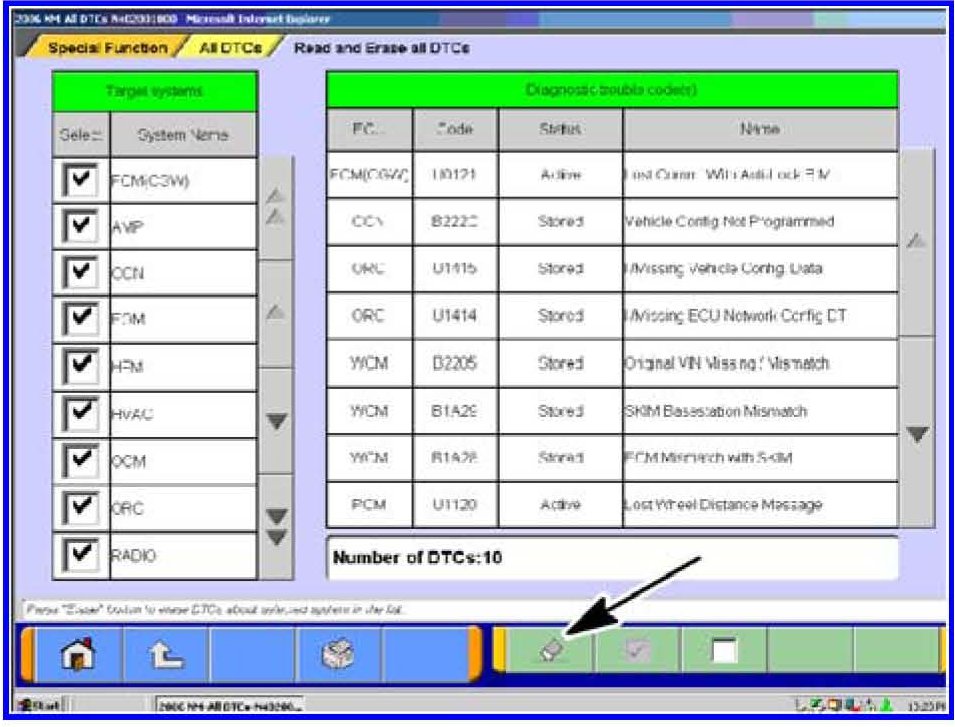Open the Special Function tab
This screenshot has width=955, height=727.
pos(108,48)
